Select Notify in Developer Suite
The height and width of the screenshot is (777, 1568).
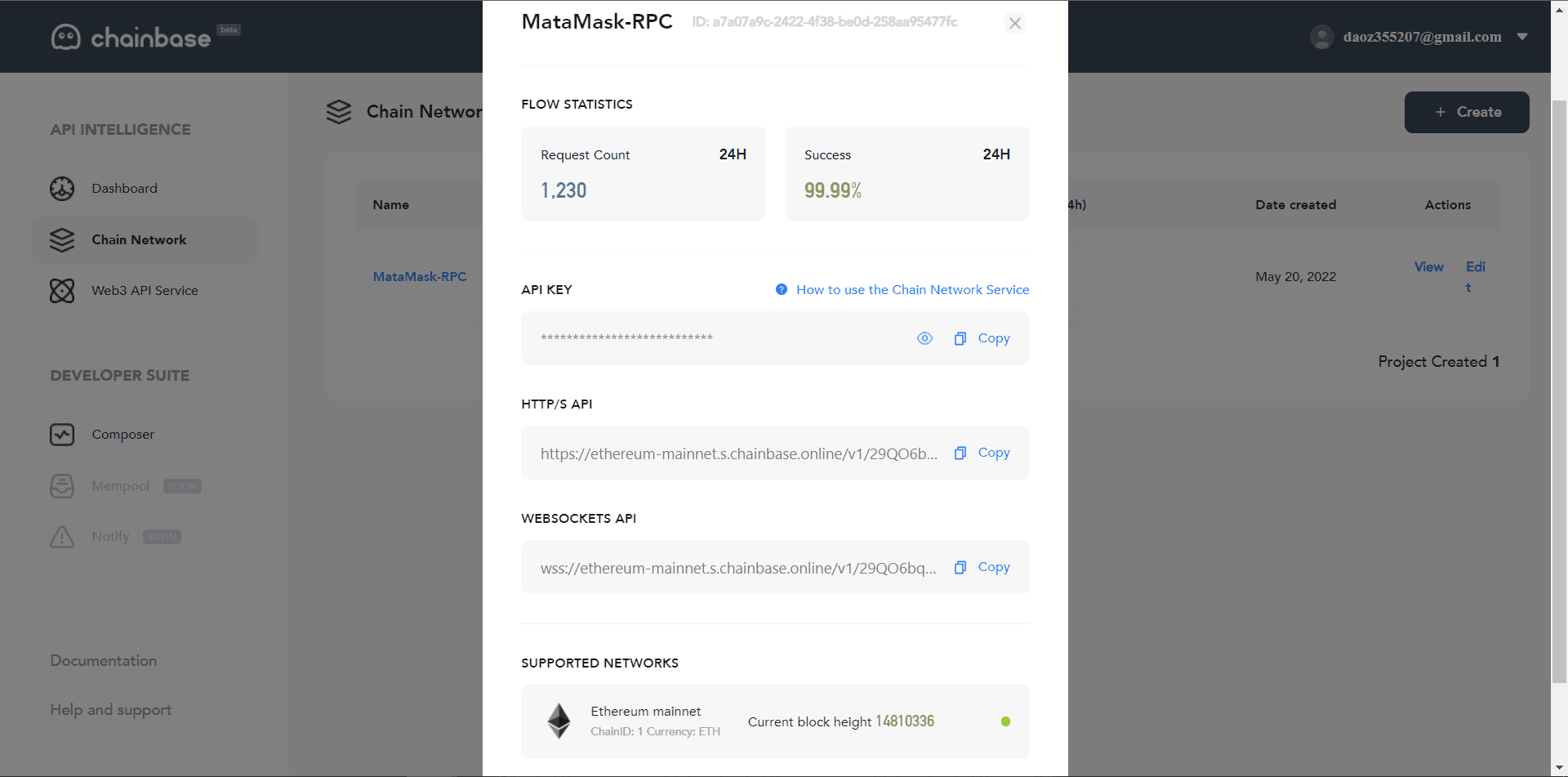(110, 537)
